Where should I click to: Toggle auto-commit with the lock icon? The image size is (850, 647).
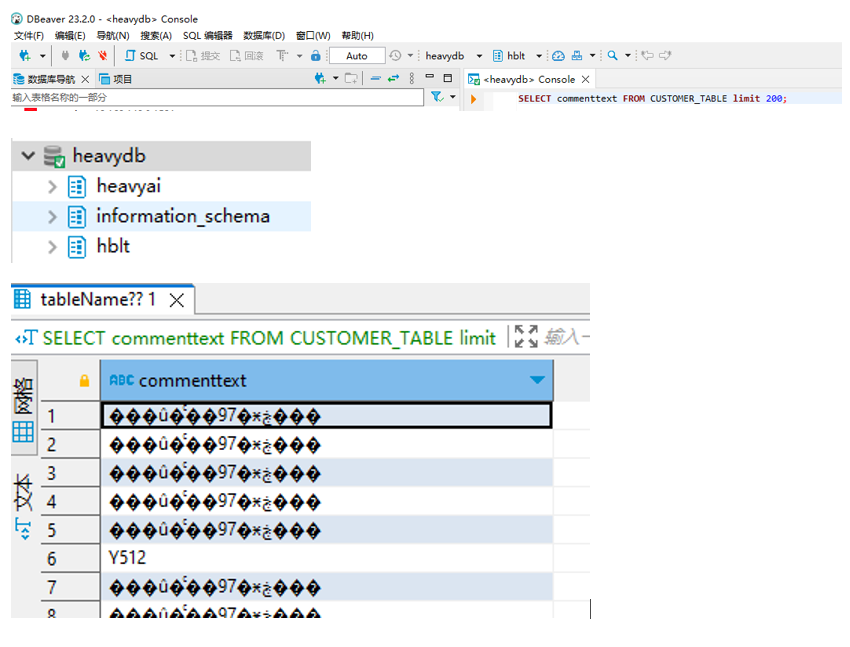tap(316, 56)
